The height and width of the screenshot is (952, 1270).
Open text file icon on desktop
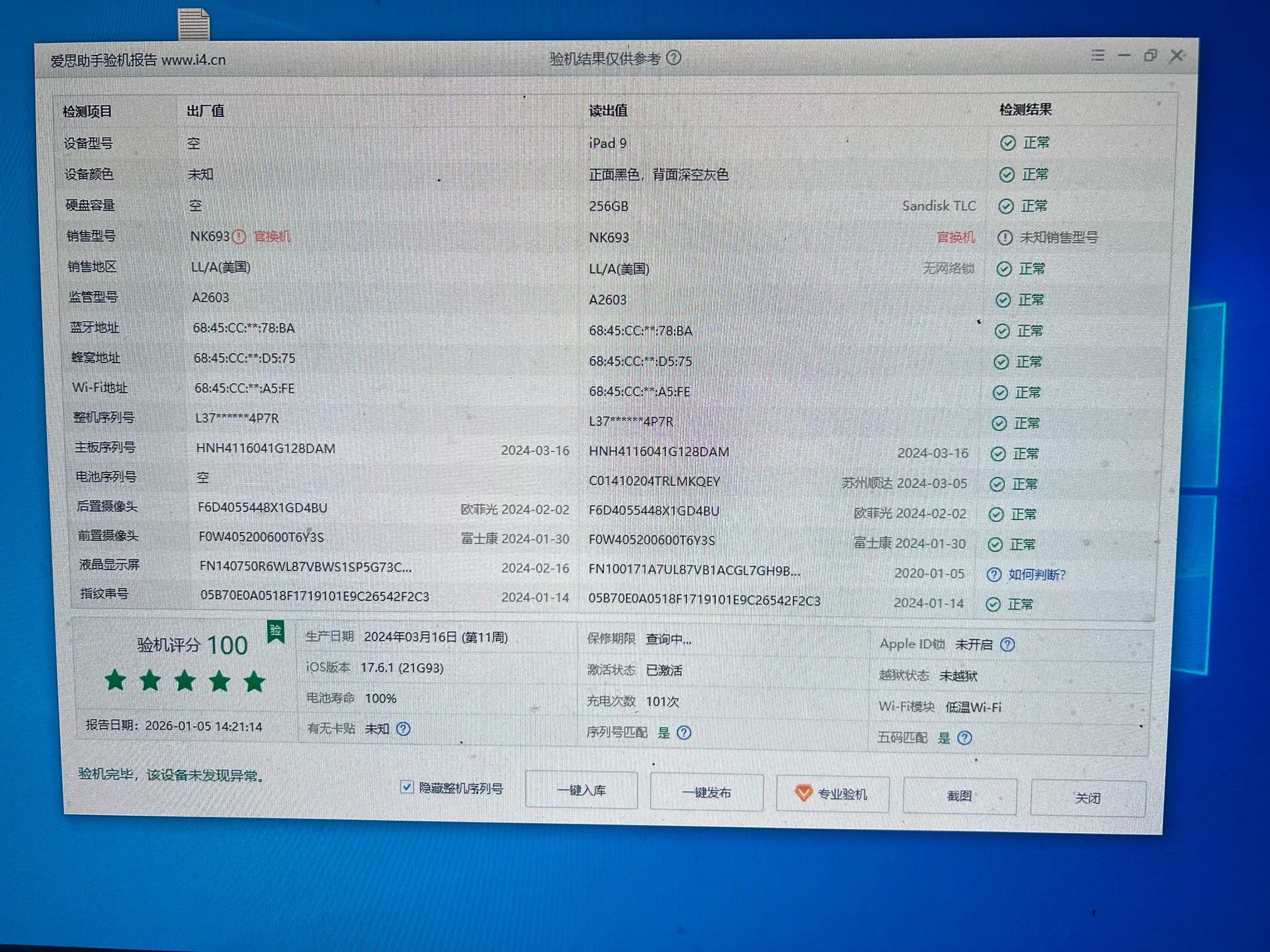point(194,24)
